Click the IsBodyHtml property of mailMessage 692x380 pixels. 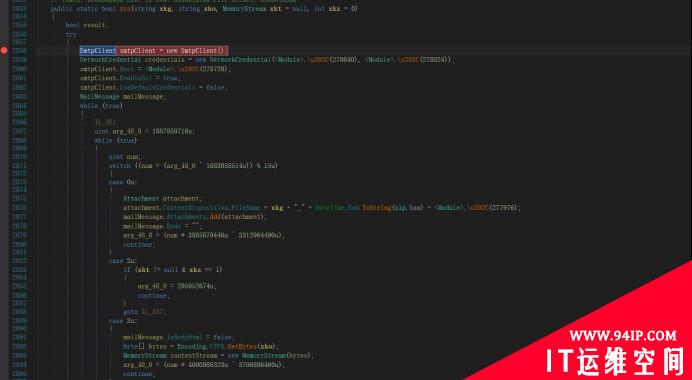[184, 337]
